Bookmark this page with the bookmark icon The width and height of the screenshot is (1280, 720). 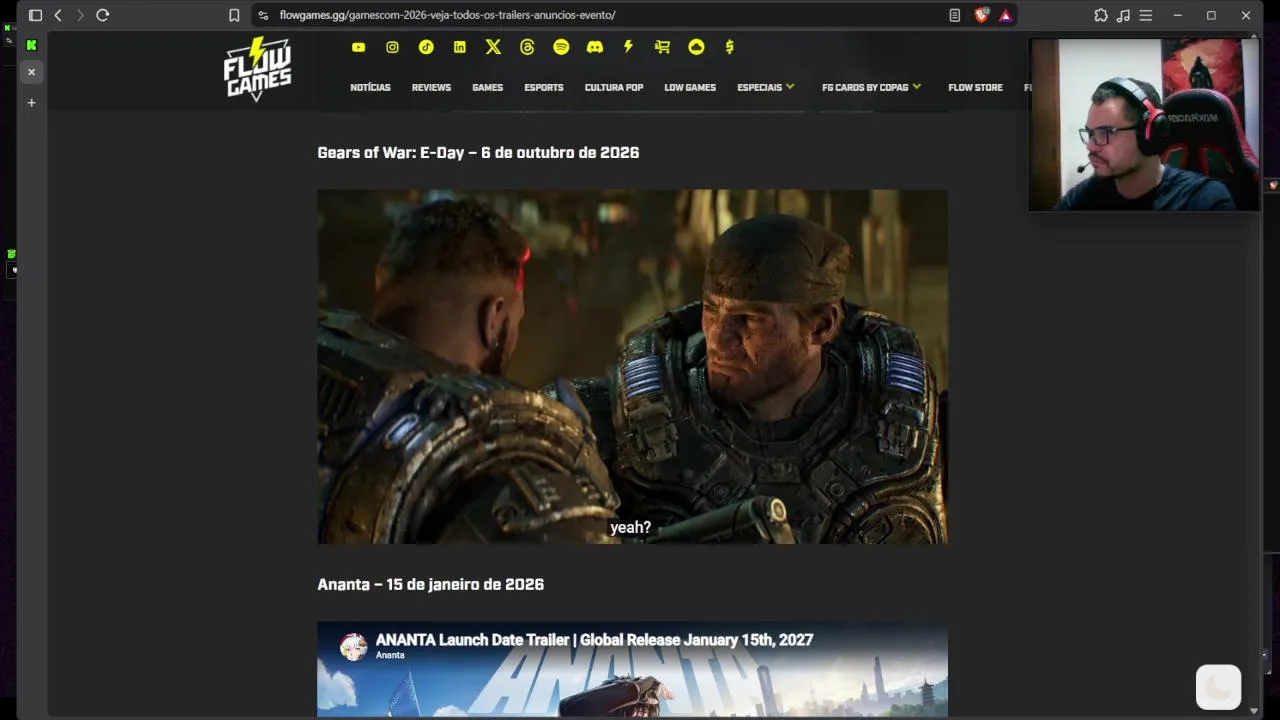[234, 15]
